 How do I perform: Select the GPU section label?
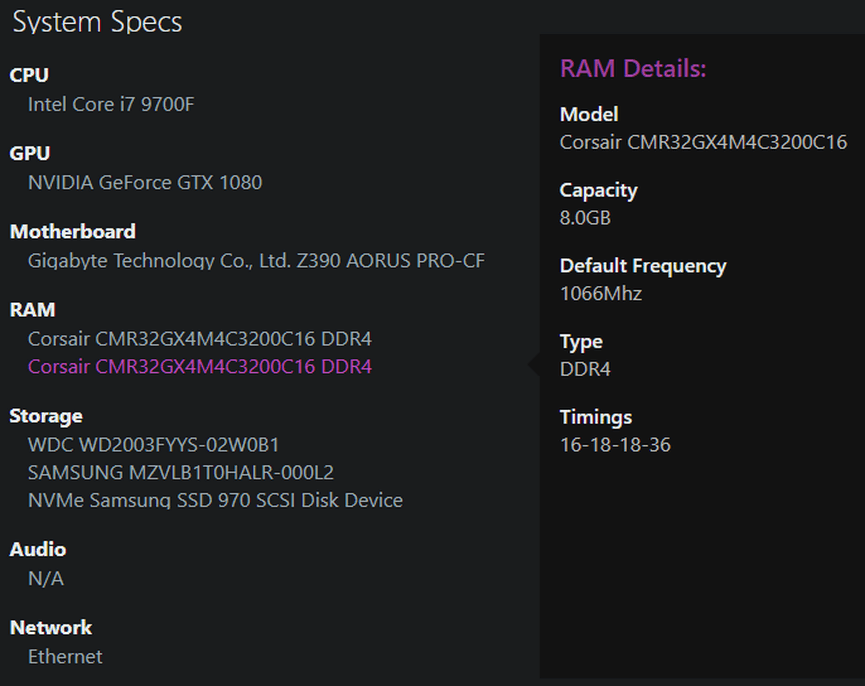click(30, 153)
